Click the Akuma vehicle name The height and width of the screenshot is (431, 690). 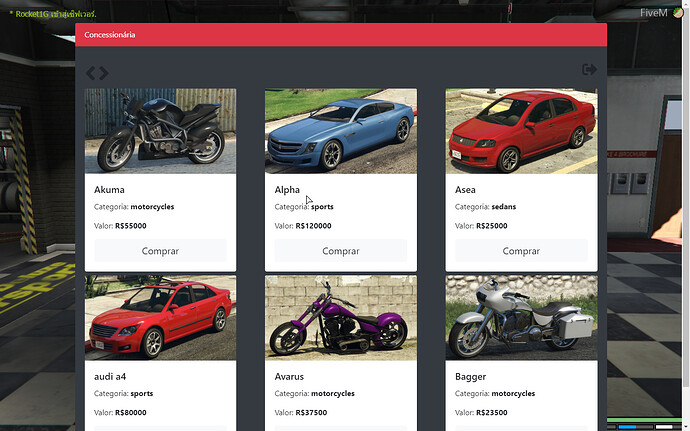(109, 190)
